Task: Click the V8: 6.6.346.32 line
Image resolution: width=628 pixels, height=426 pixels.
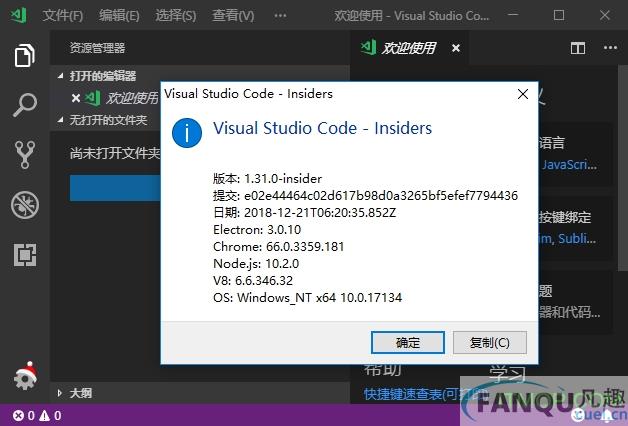Action: point(253,281)
